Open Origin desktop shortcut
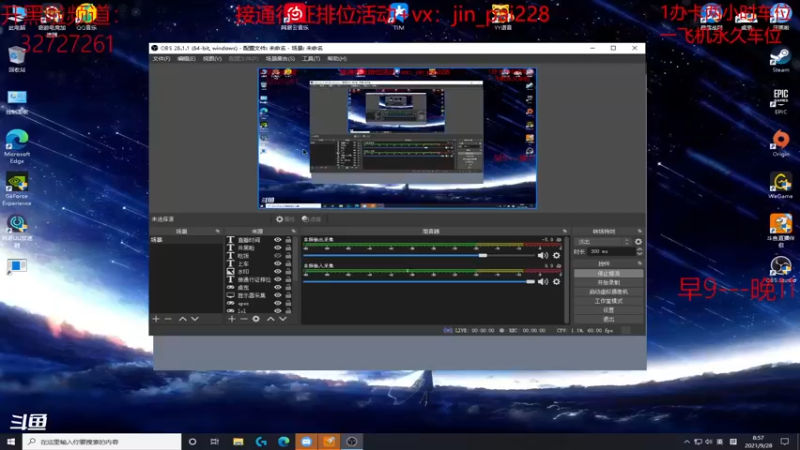This screenshot has width=800, height=450. point(780,143)
